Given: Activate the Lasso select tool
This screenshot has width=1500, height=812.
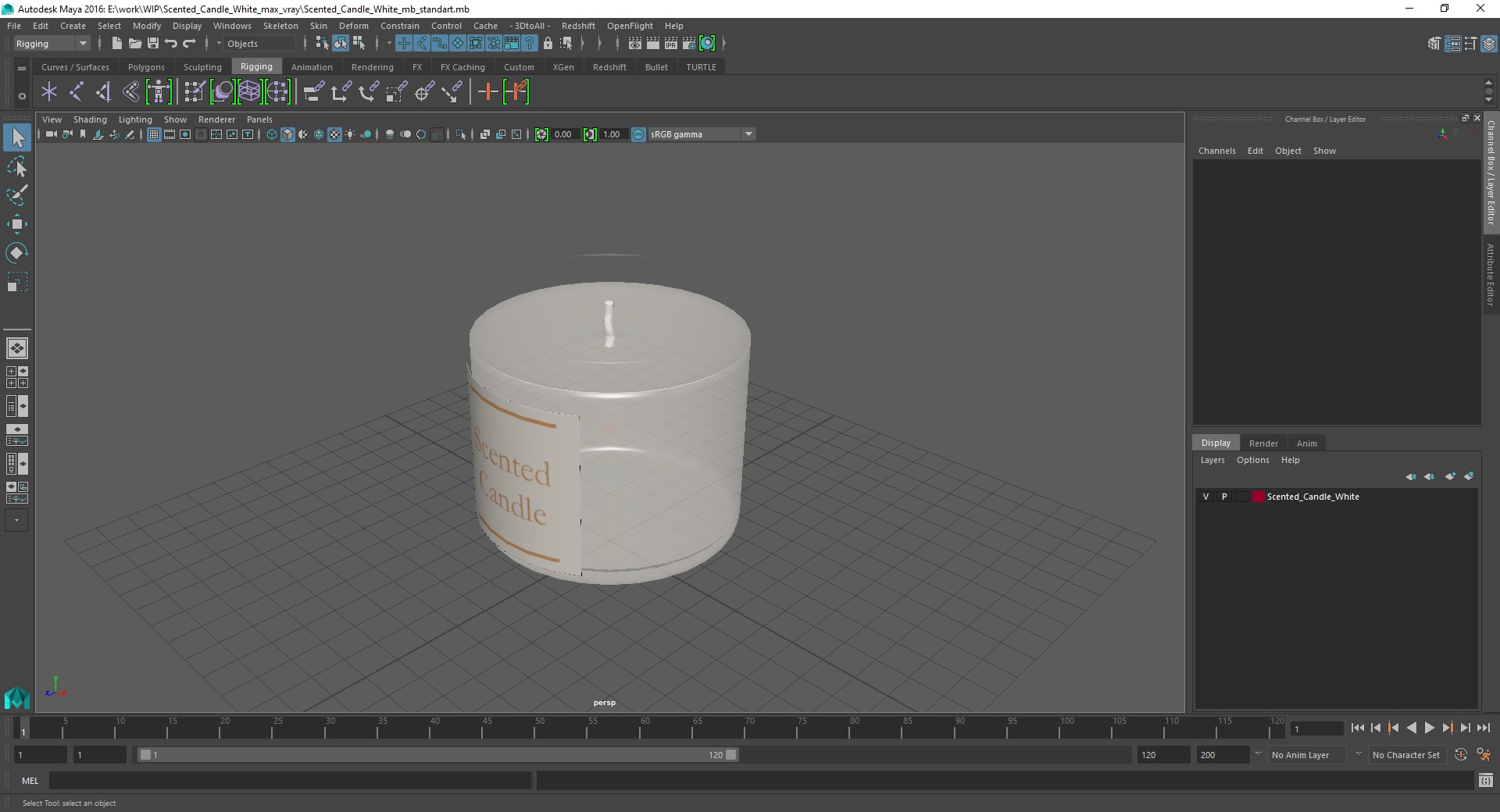Looking at the screenshot, I should coord(17,167).
